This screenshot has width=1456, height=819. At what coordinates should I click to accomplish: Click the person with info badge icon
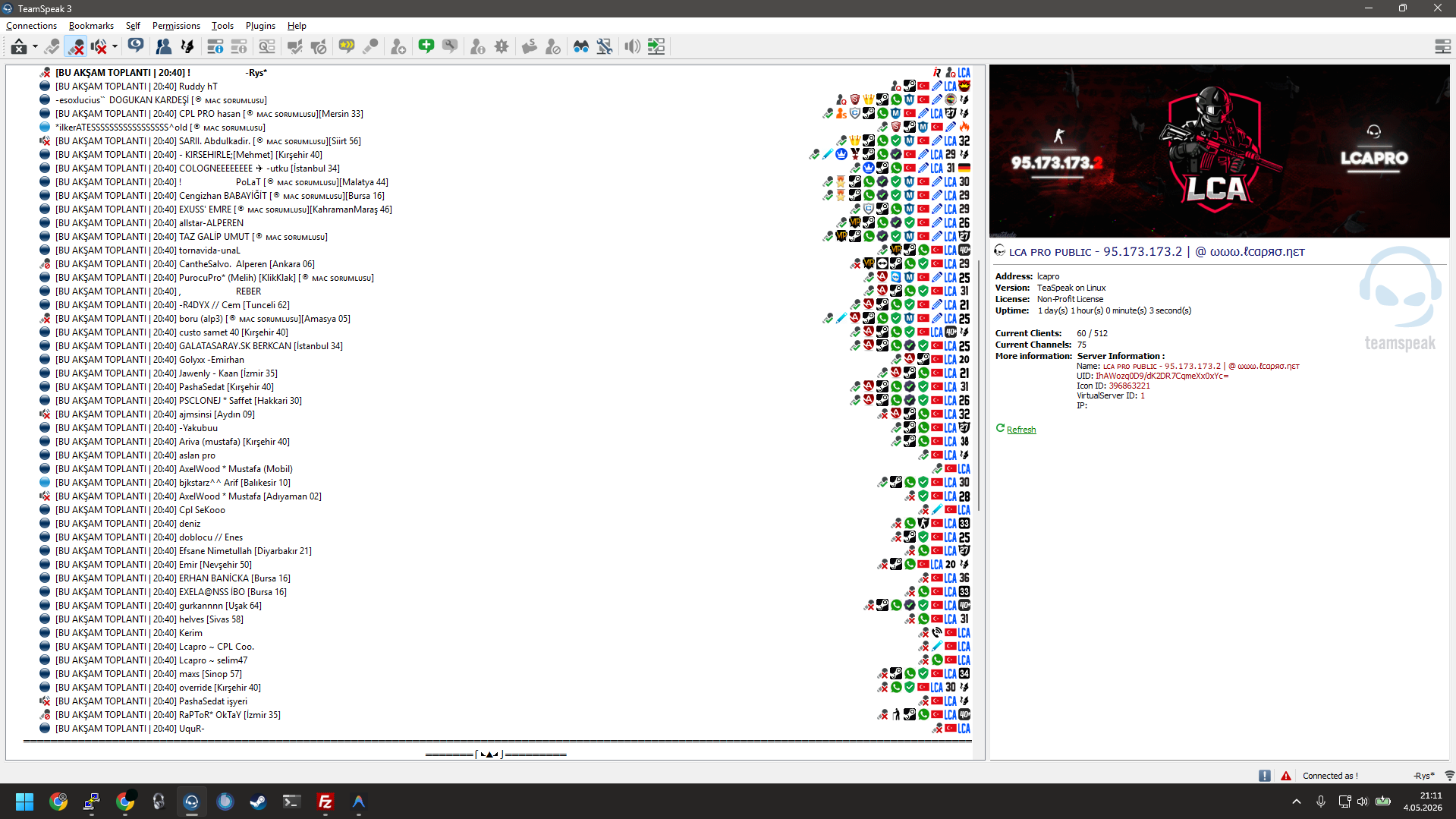point(477,46)
